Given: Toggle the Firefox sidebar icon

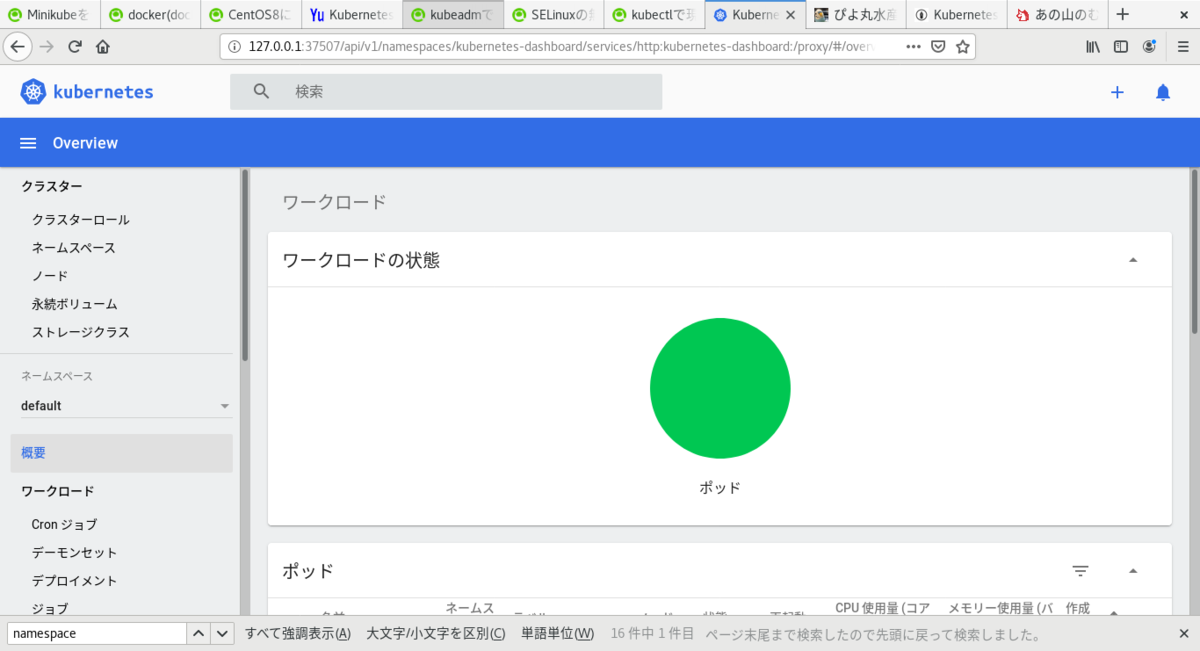Looking at the screenshot, I should click(1121, 47).
